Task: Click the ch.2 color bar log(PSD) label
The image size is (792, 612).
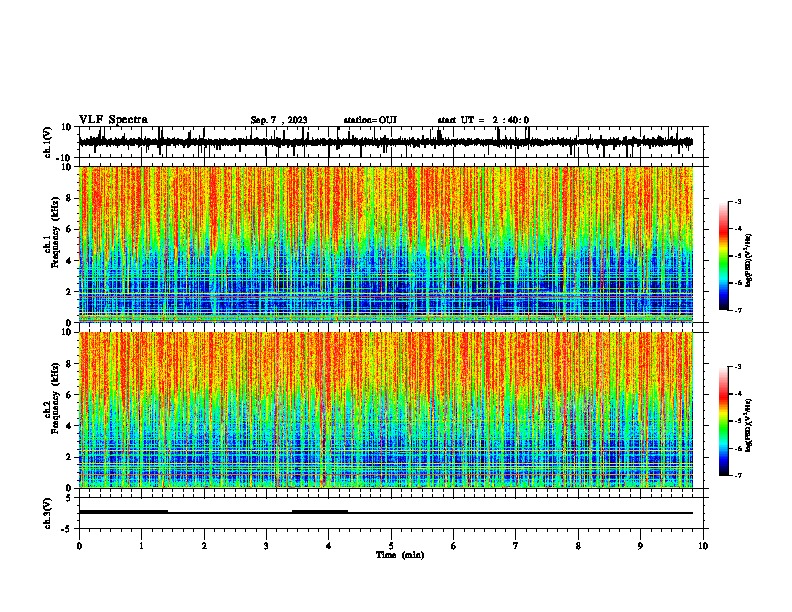Action: click(748, 425)
